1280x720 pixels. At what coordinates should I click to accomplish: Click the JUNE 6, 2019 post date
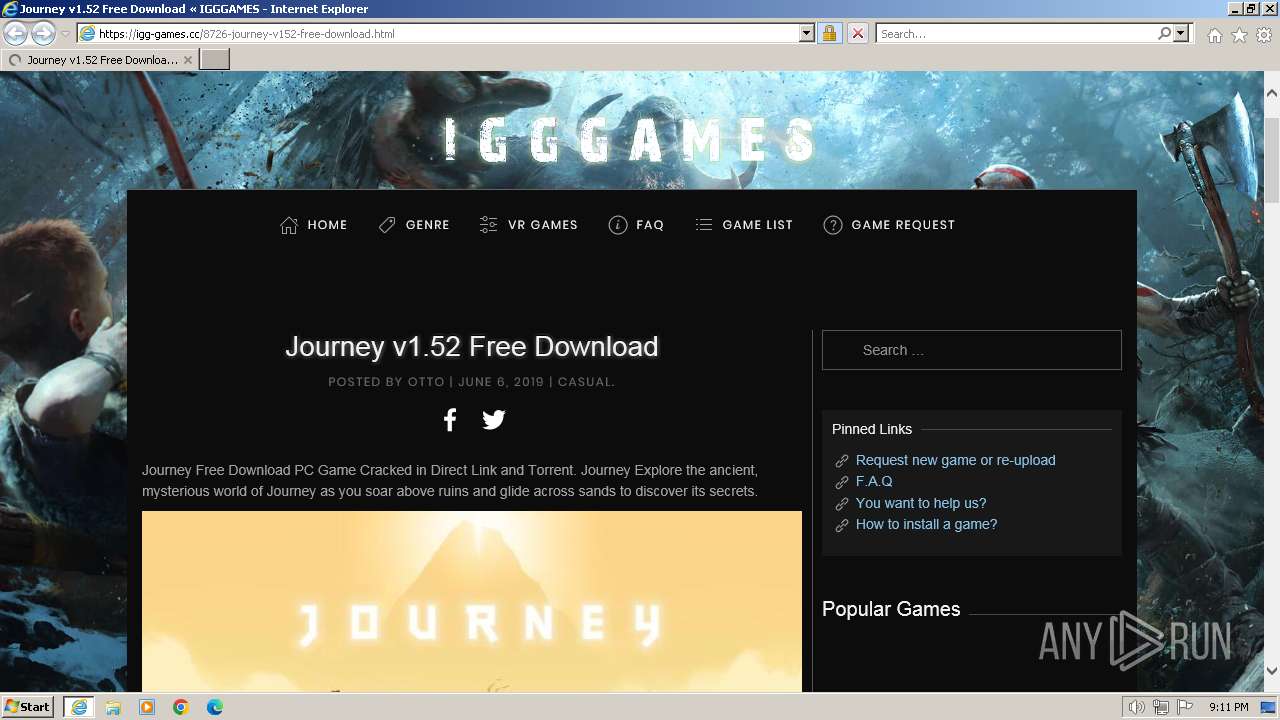(x=501, y=382)
